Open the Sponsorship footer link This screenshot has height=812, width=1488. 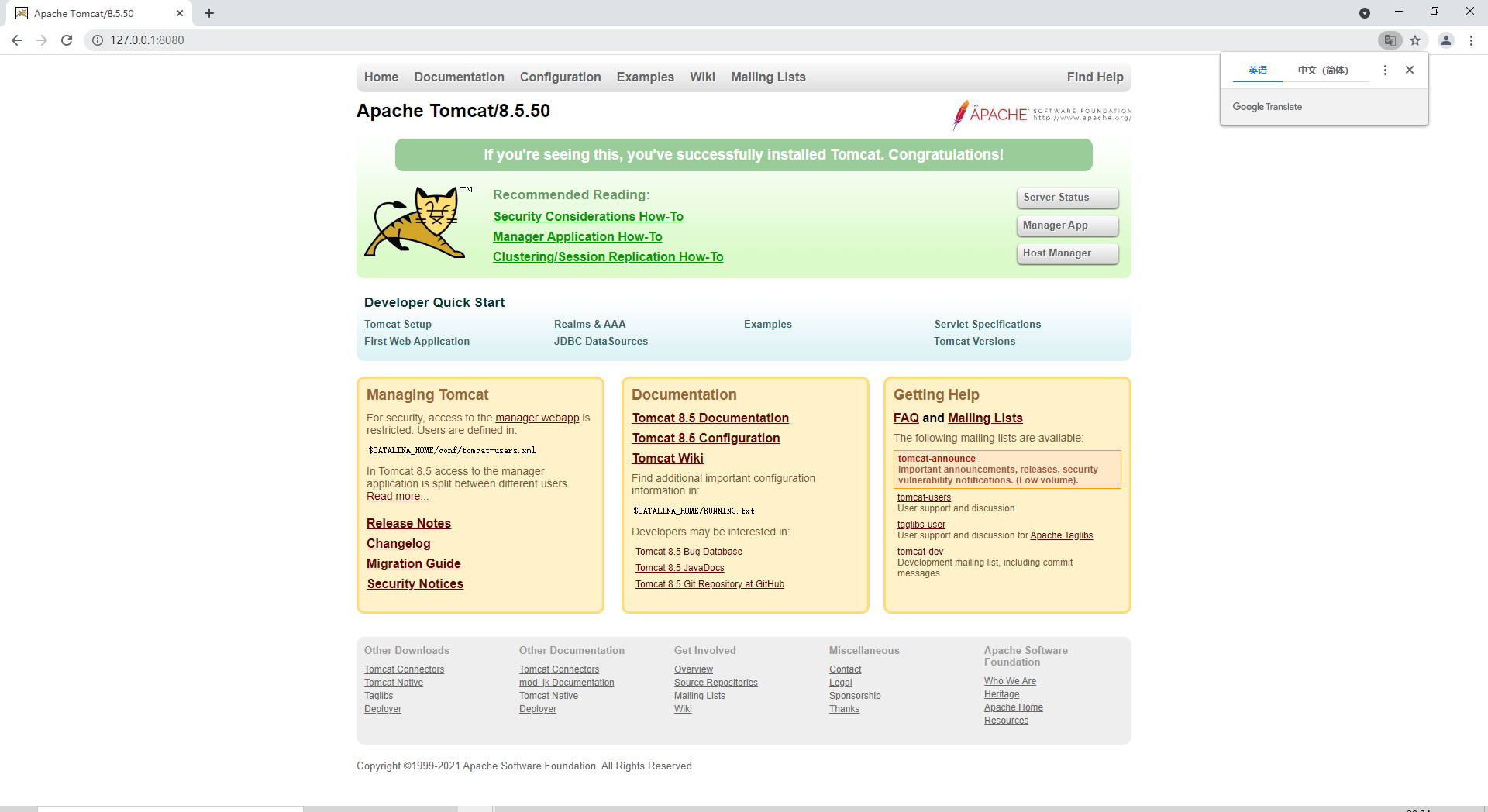(855, 696)
